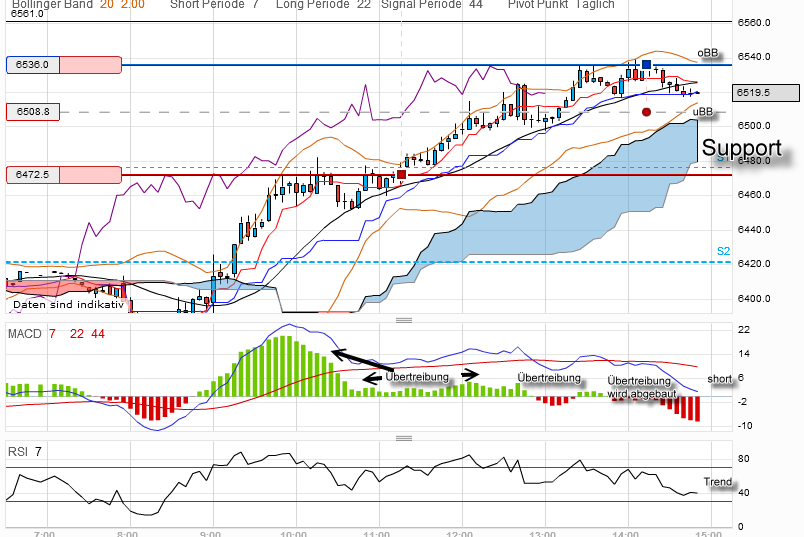Viewport: 804px width, 537px height.
Task: Open the Täglich pivot interval setting
Action: 595,4
